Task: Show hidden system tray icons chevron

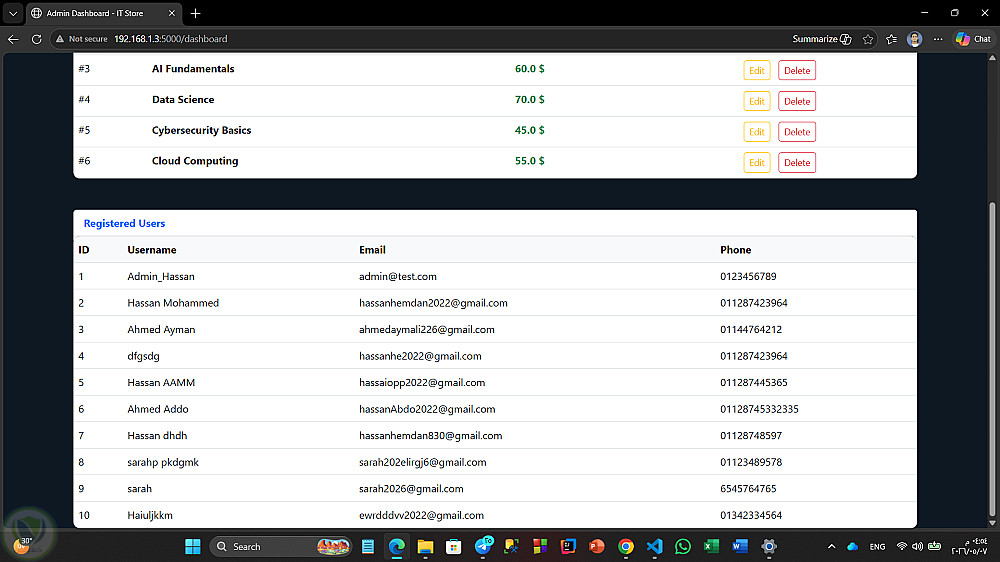Action: [831, 546]
